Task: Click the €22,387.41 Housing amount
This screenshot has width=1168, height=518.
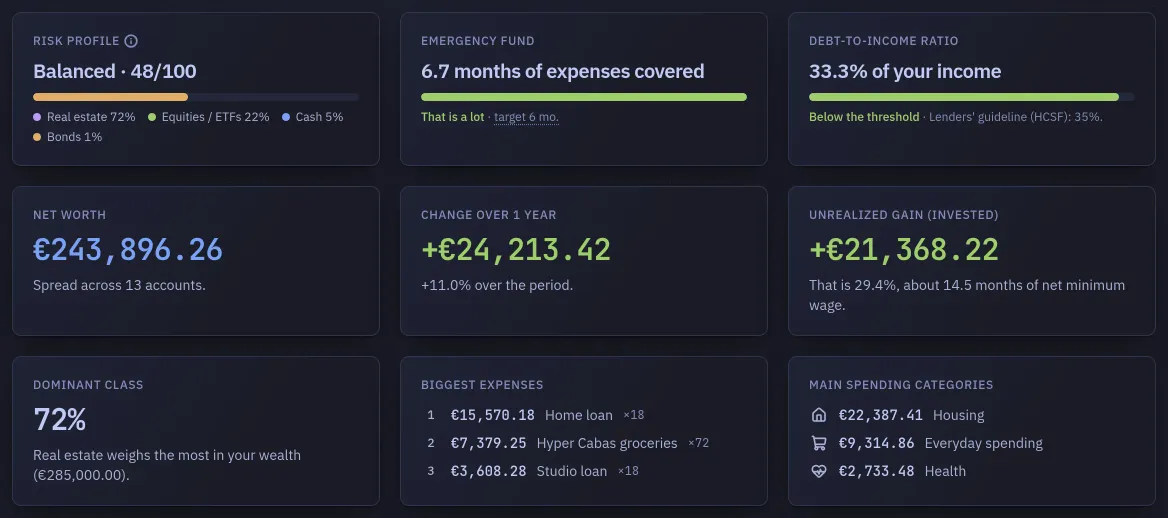Action: point(880,415)
